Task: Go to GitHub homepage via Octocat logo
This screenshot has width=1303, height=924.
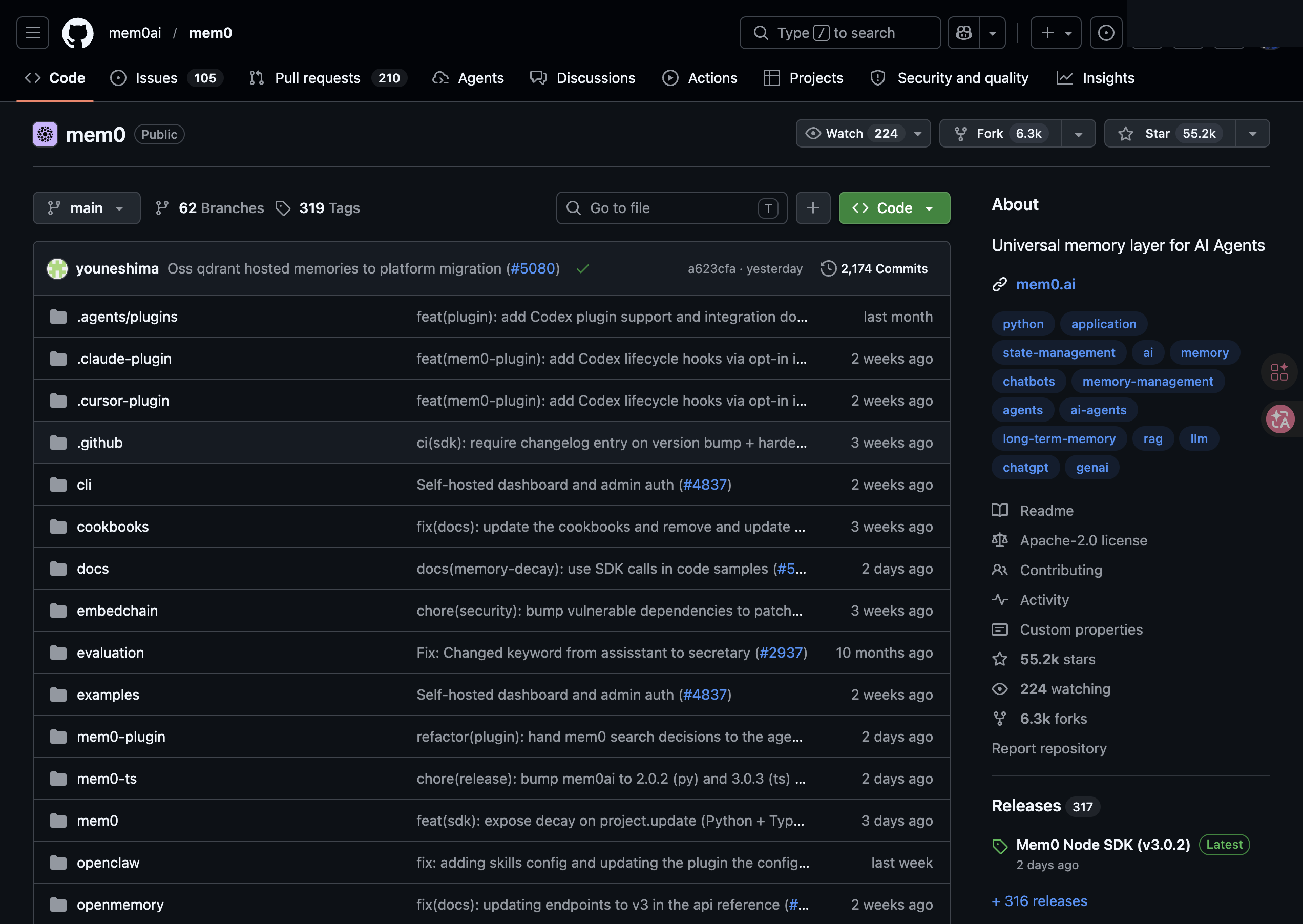Action: [x=78, y=32]
